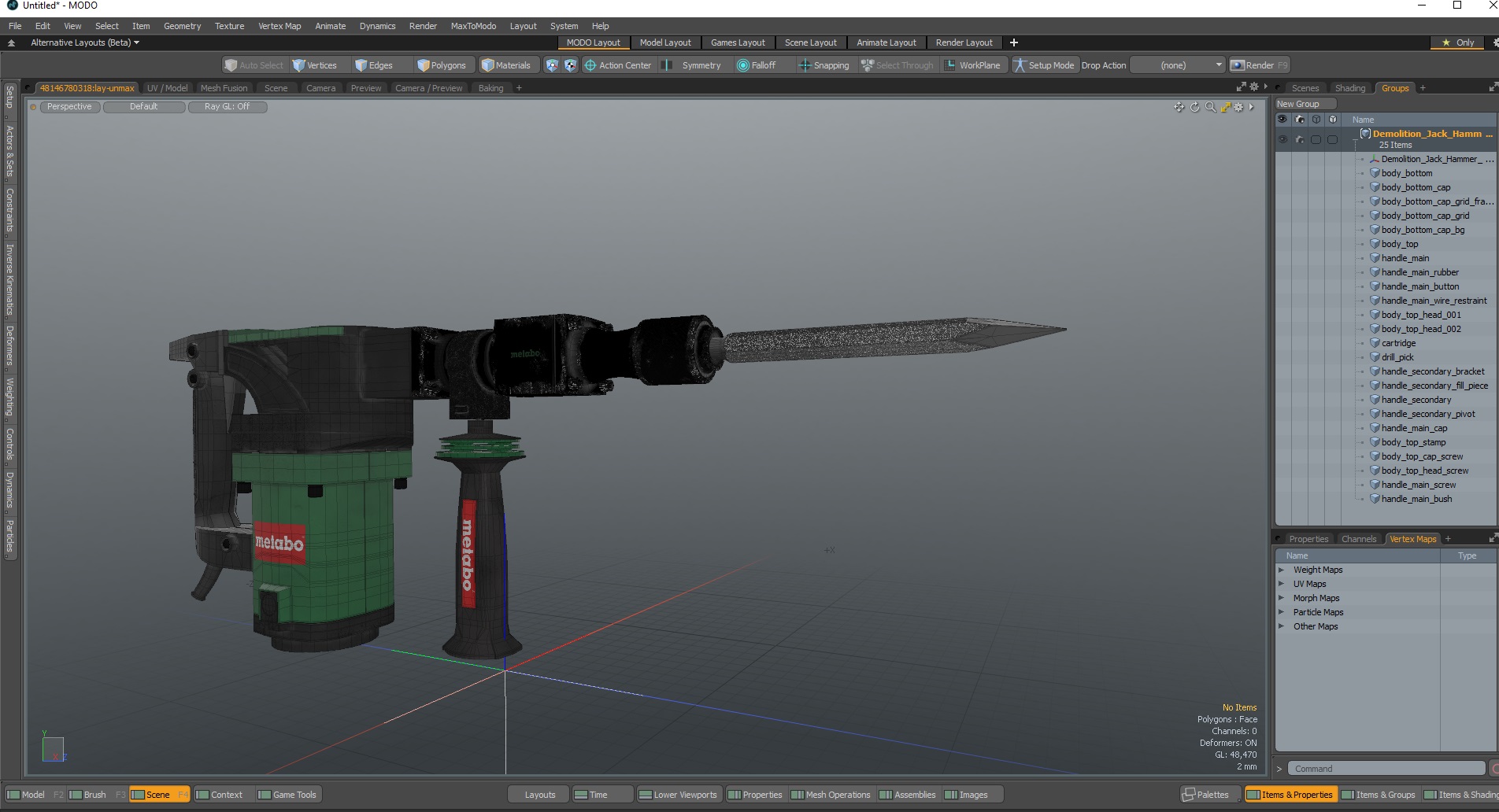The width and height of the screenshot is (1499, 812).
Task: Click the axis gizmo in viewport corner
Action: (54, 748)
